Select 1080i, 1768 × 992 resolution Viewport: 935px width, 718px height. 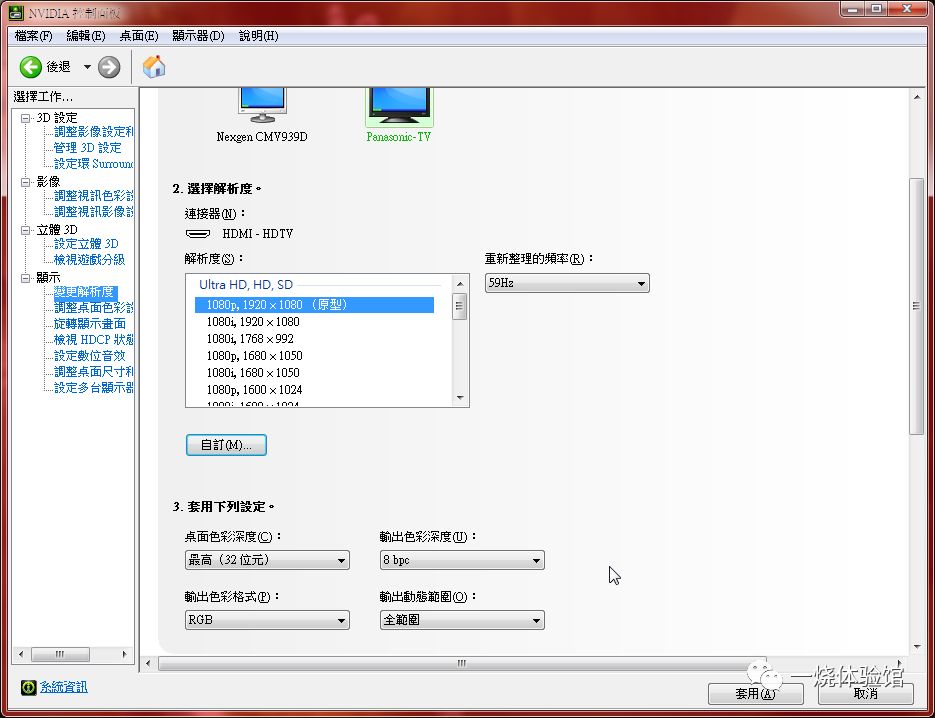[314, 339]
